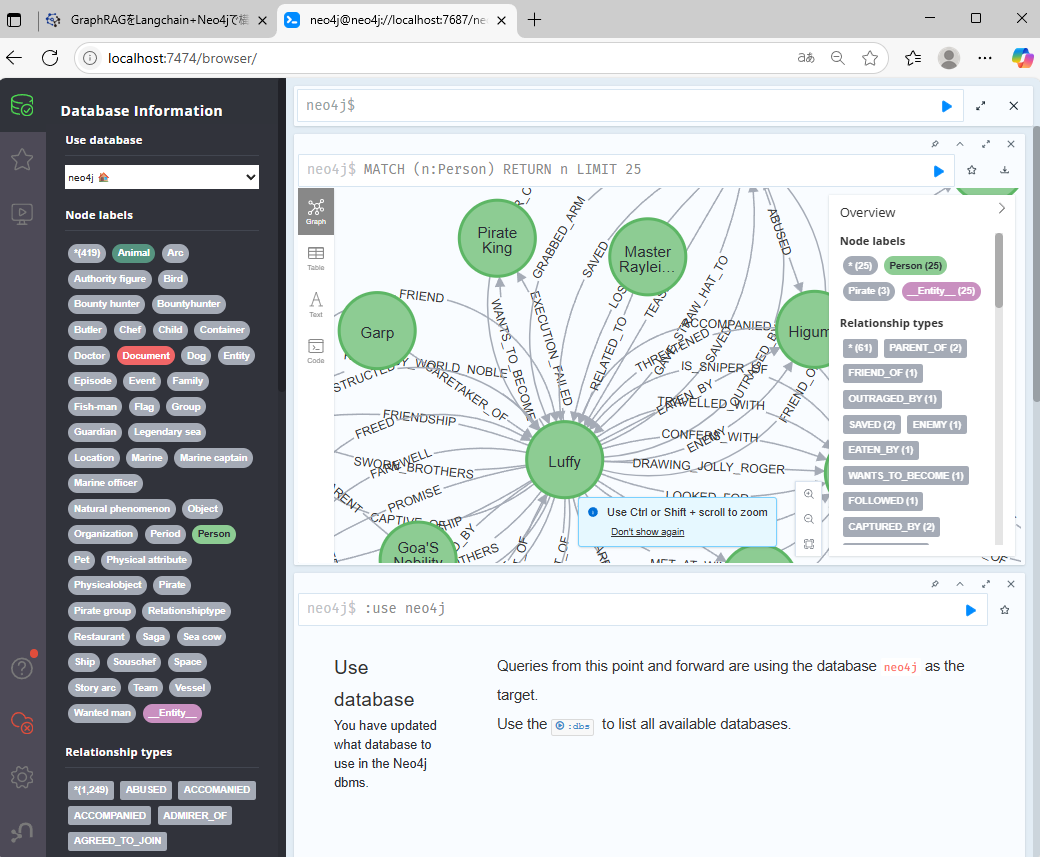Collapse the :use neo4j frame
The height and width of the screenshot is (857, 1040).
point(960,584)
